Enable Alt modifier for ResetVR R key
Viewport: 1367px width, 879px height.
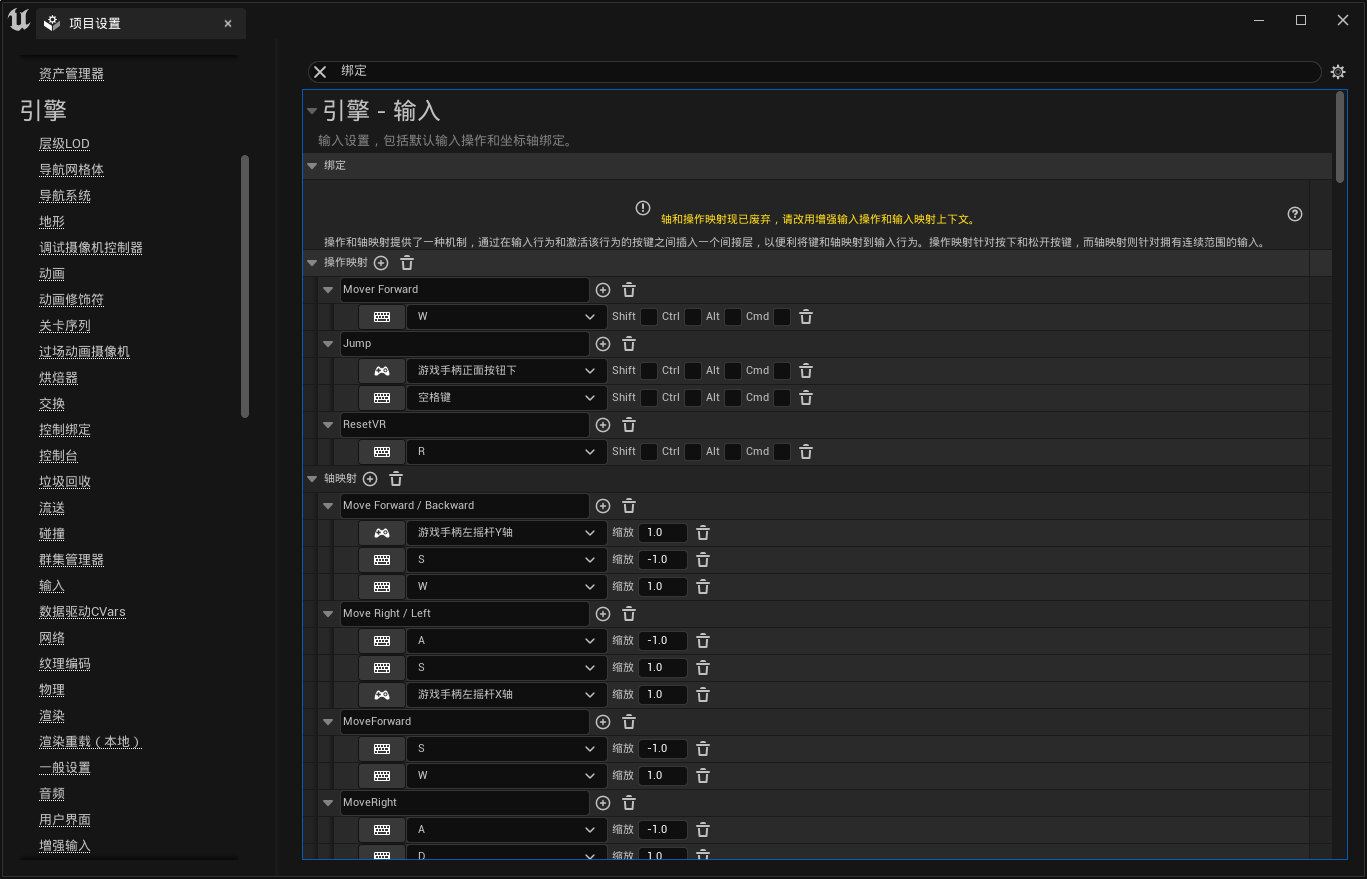733,452
